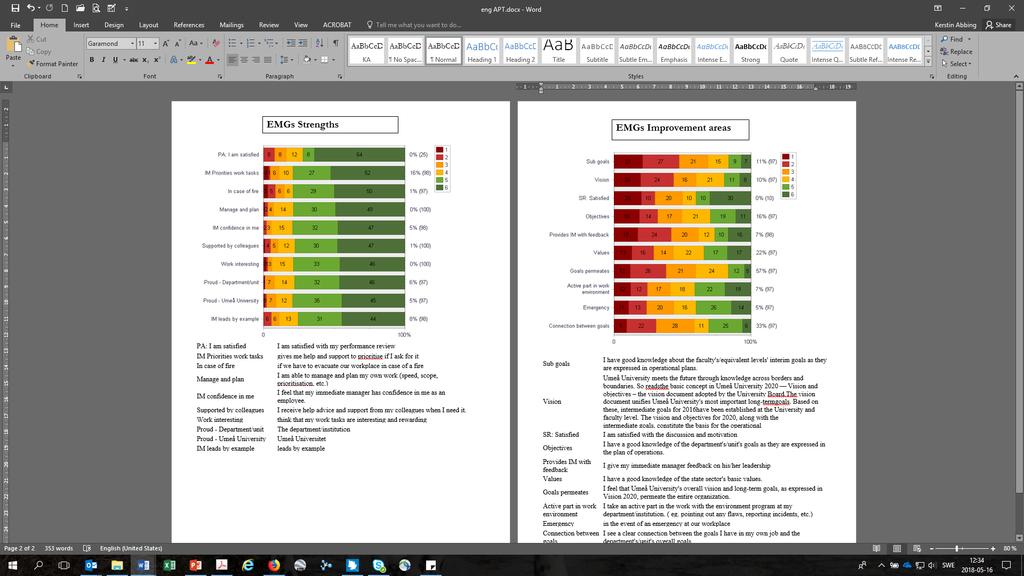
Task: Apply the yellow text highlight color
Action: [191, 60]
